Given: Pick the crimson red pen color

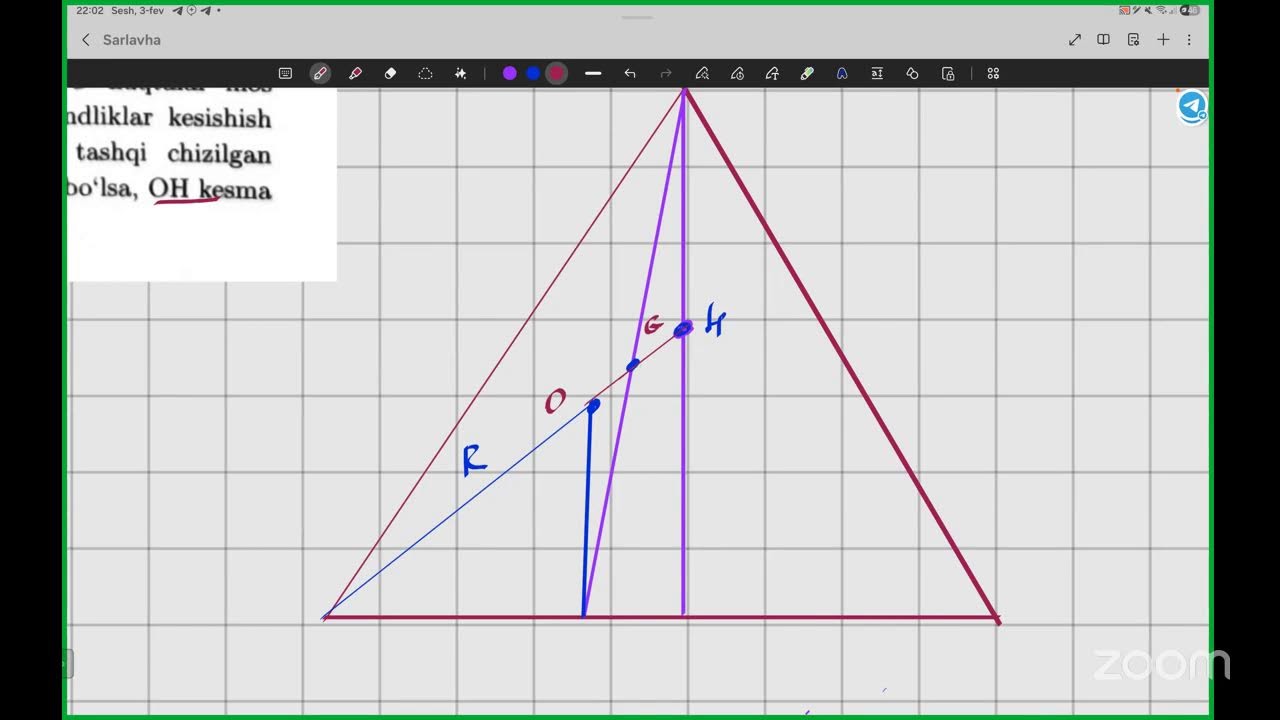Looking at the screenshot, I should 557,73.
